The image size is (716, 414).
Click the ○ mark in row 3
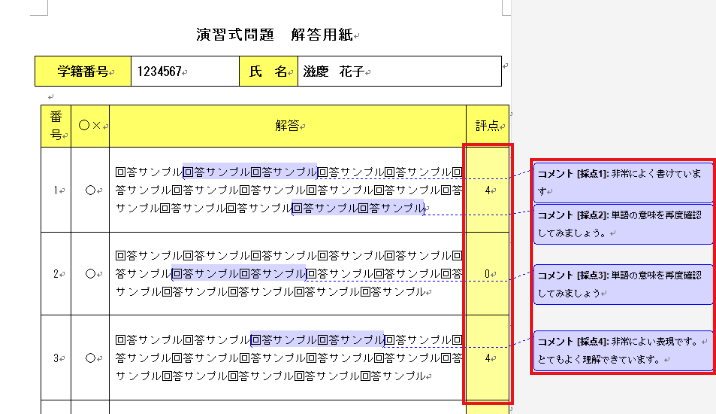(90, 357)
